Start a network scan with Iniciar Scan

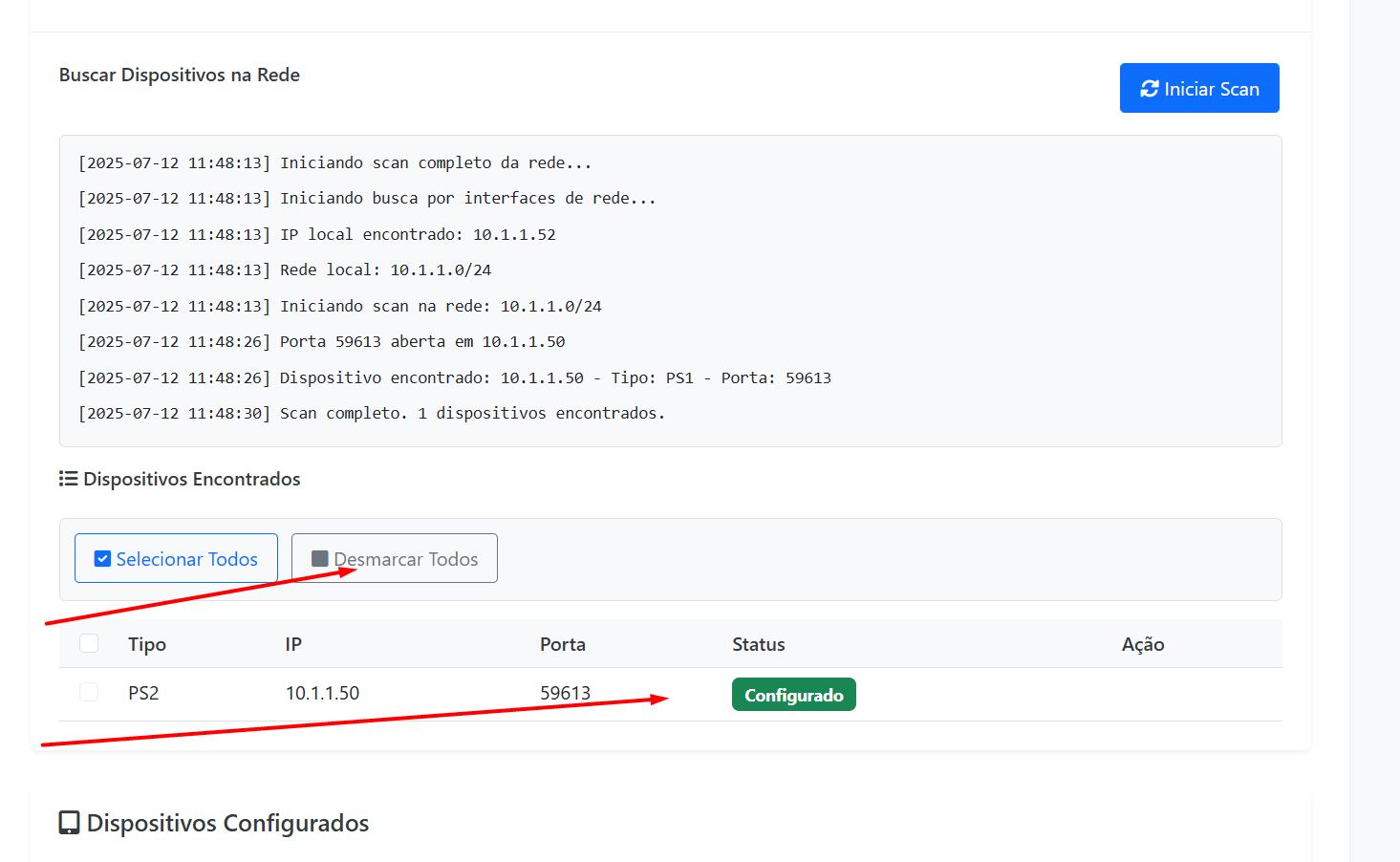1199,88
